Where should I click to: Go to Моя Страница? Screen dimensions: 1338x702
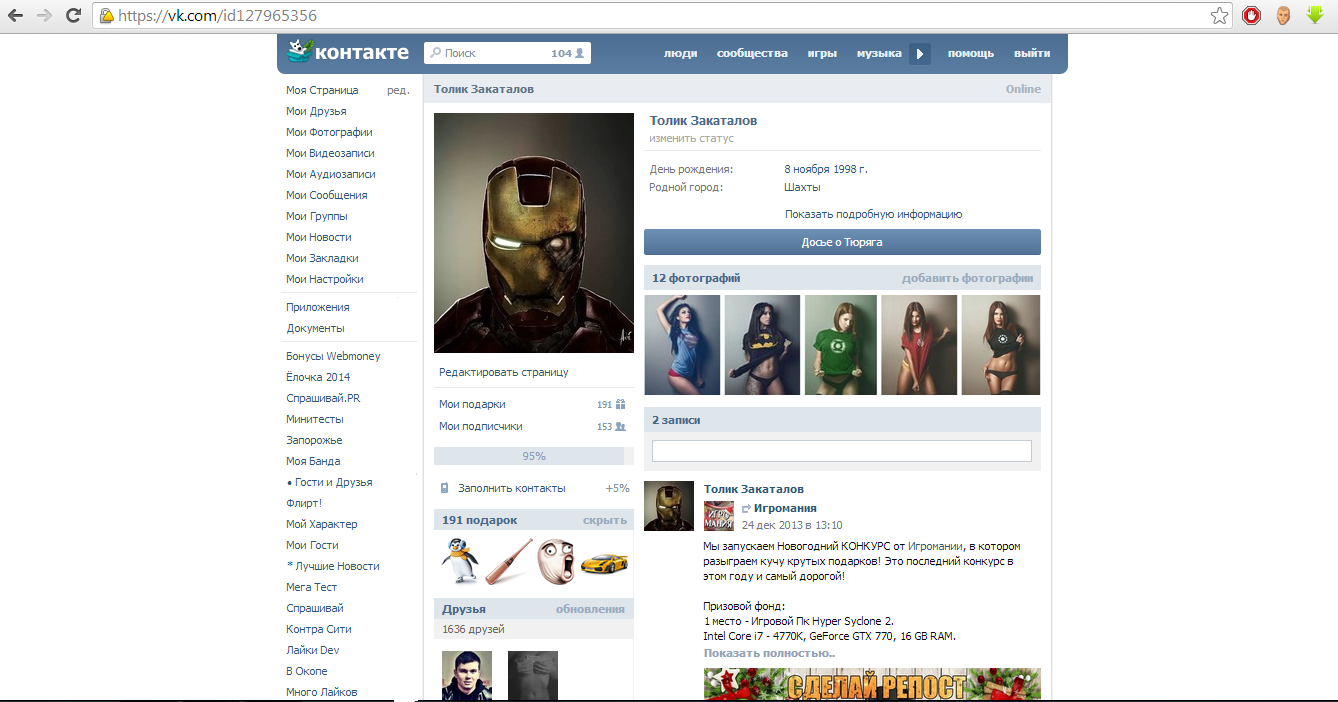(322, 90)
